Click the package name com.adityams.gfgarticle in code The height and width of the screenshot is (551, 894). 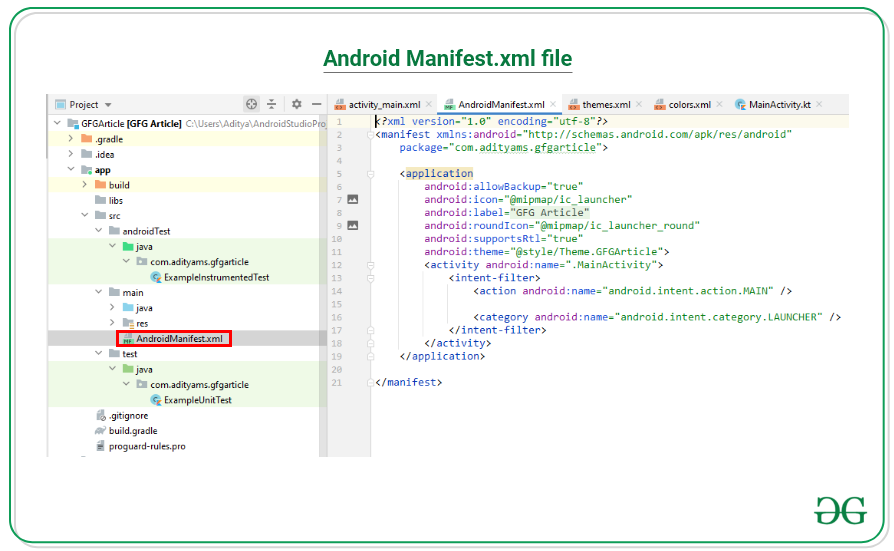pyautogui.click(x=525, y=148)
